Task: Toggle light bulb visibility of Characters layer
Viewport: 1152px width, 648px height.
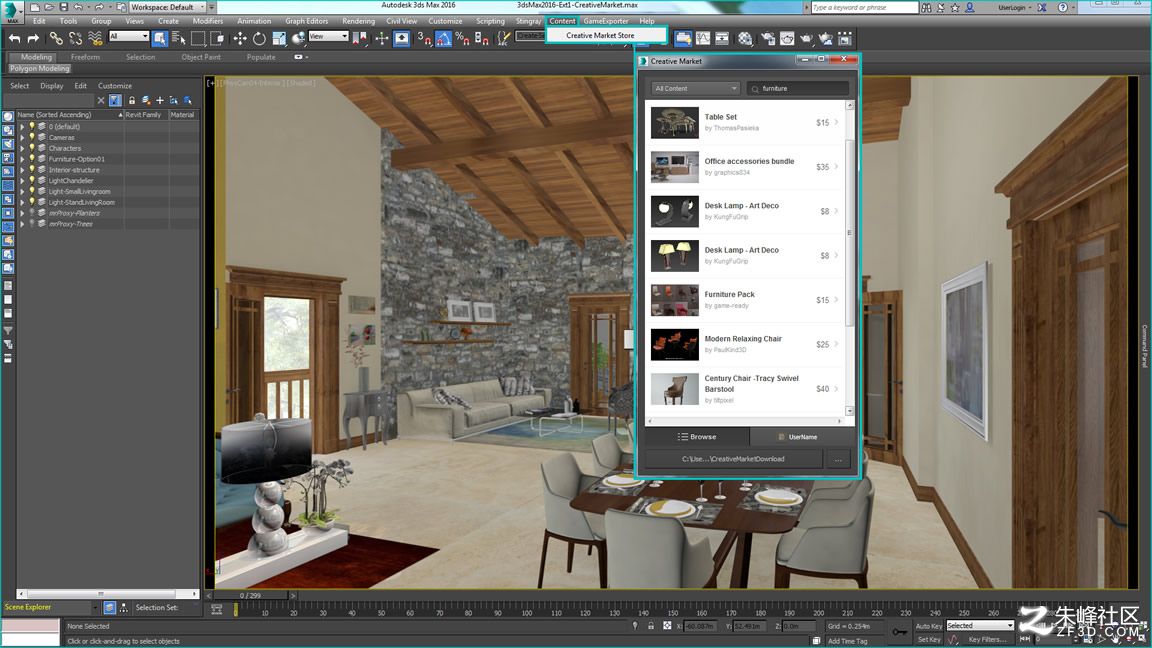Action: click(x=32, y=148)
